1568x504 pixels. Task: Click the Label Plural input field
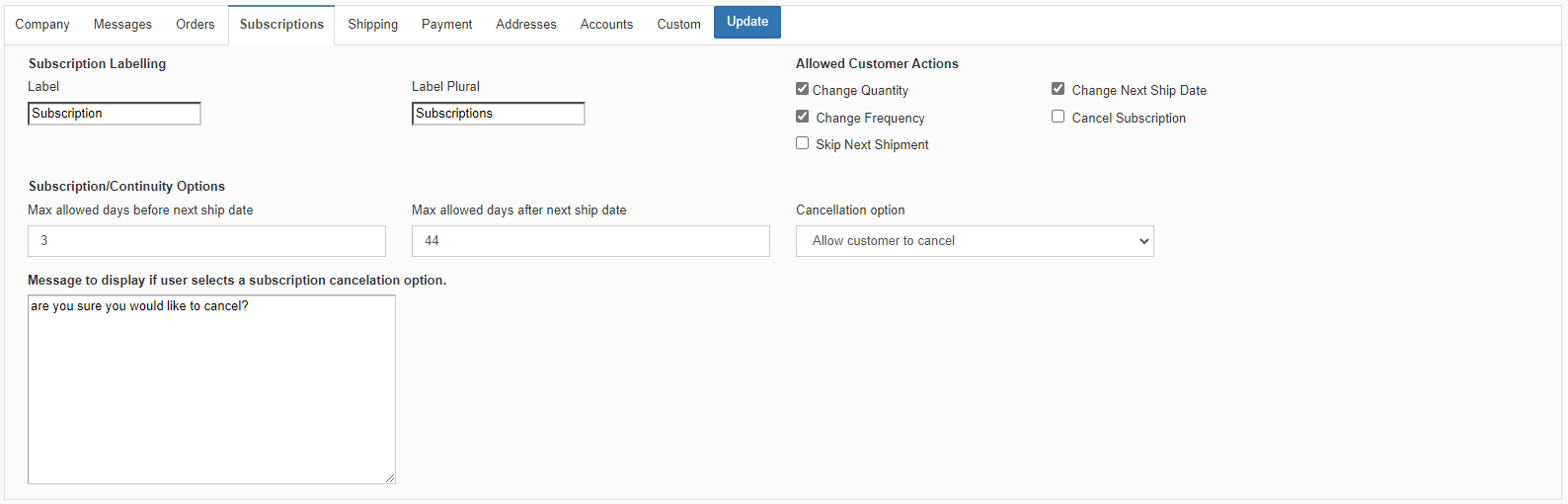click(499, 114)
